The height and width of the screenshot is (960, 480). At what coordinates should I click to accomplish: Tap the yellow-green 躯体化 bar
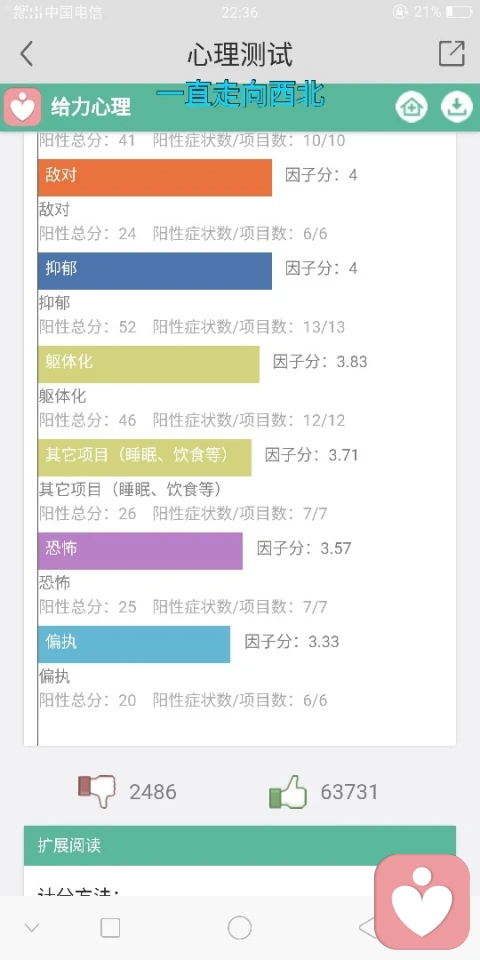click(149, 364)
